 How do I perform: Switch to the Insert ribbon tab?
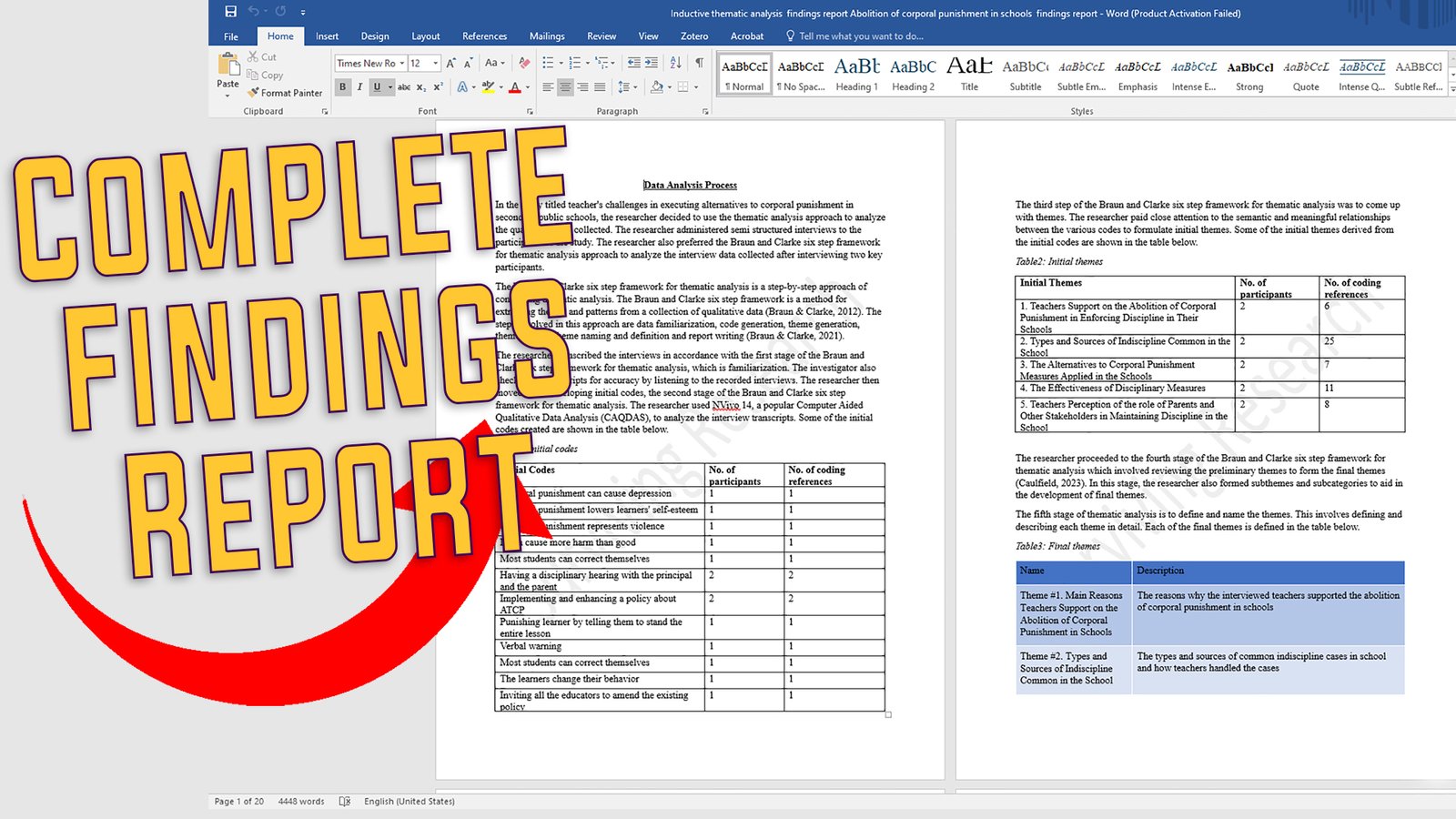click(327, 36)
